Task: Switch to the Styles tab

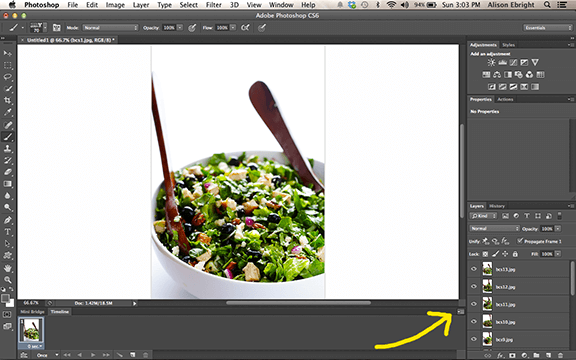Action: [508, 45]
